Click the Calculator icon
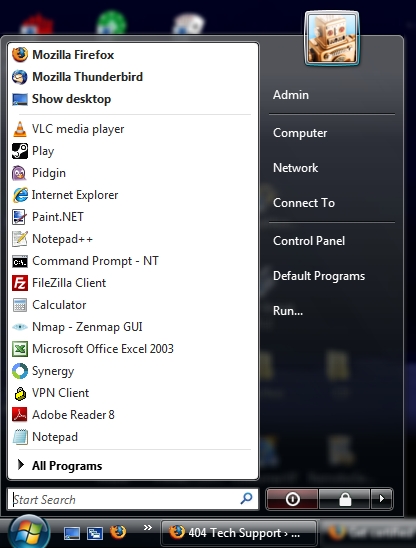The height and width of the screenshot is (548, 416). pos(20,305)
